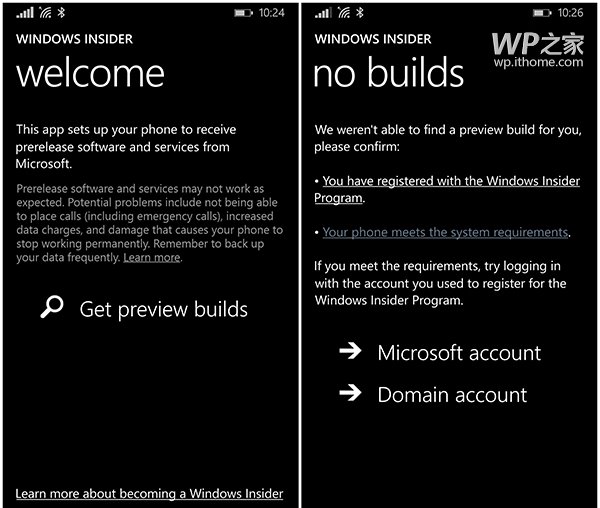Screen dimensions: 600x508
Task: Tap the battery icon beside 10:26
Action: pos(542,13)
